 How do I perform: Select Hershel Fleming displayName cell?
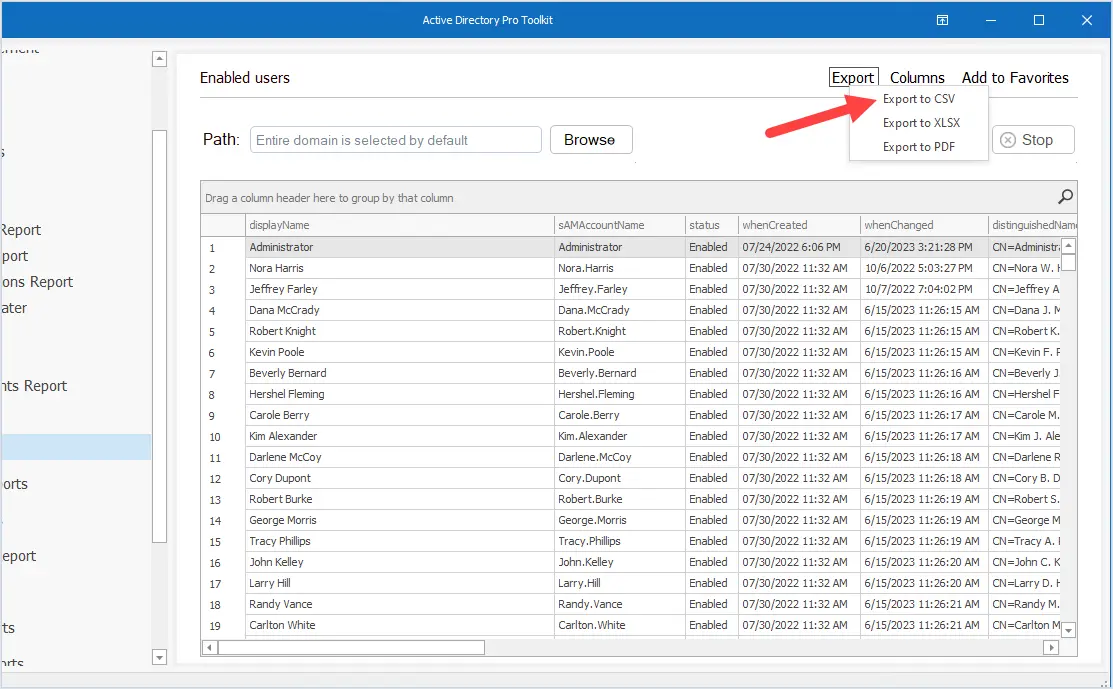400,394
